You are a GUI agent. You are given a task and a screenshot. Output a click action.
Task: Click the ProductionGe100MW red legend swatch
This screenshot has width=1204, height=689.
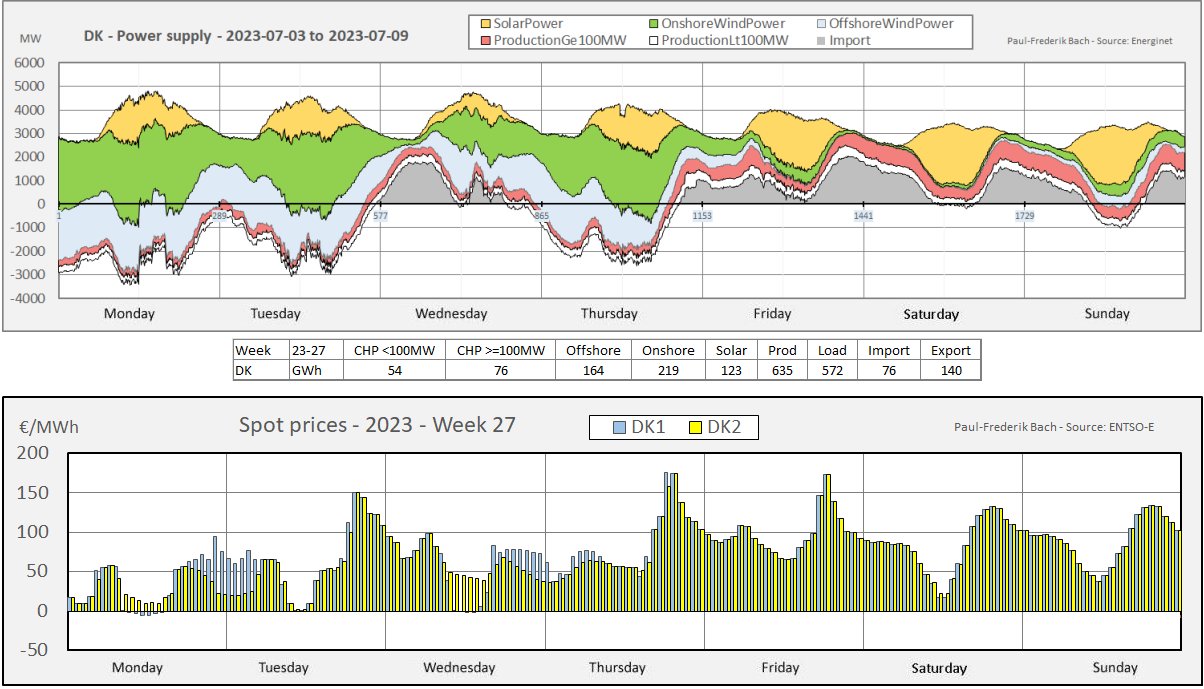pos(487,40)
